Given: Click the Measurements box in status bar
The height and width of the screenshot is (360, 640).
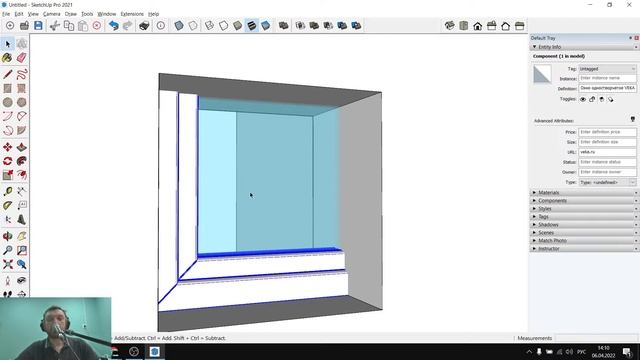Looking at the screenshot, I should pos(597,338).
